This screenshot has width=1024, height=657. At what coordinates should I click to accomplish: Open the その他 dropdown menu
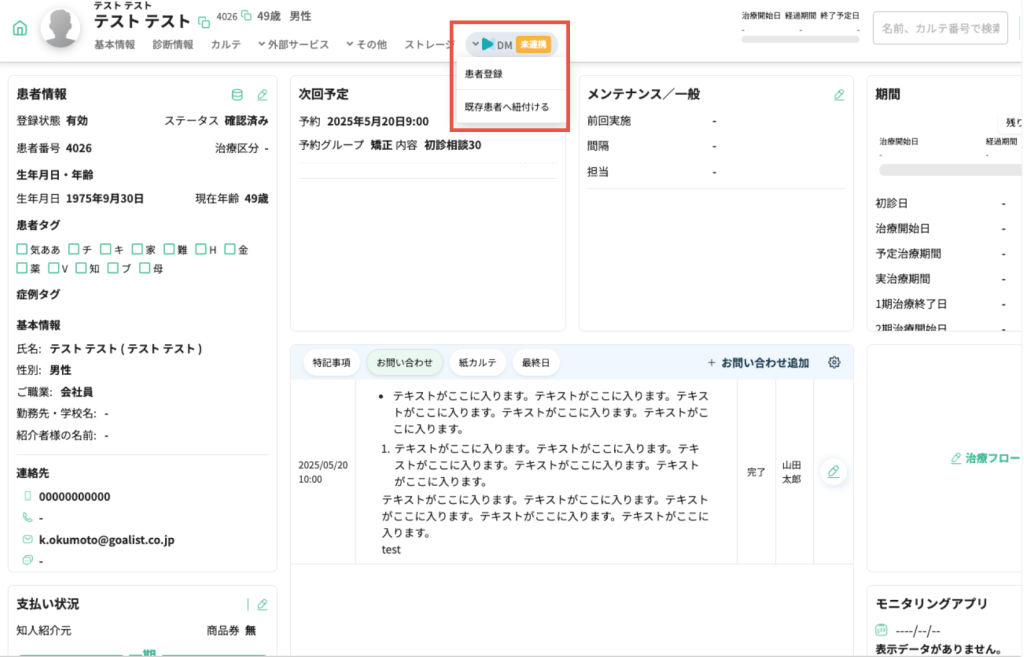[367, 44]
